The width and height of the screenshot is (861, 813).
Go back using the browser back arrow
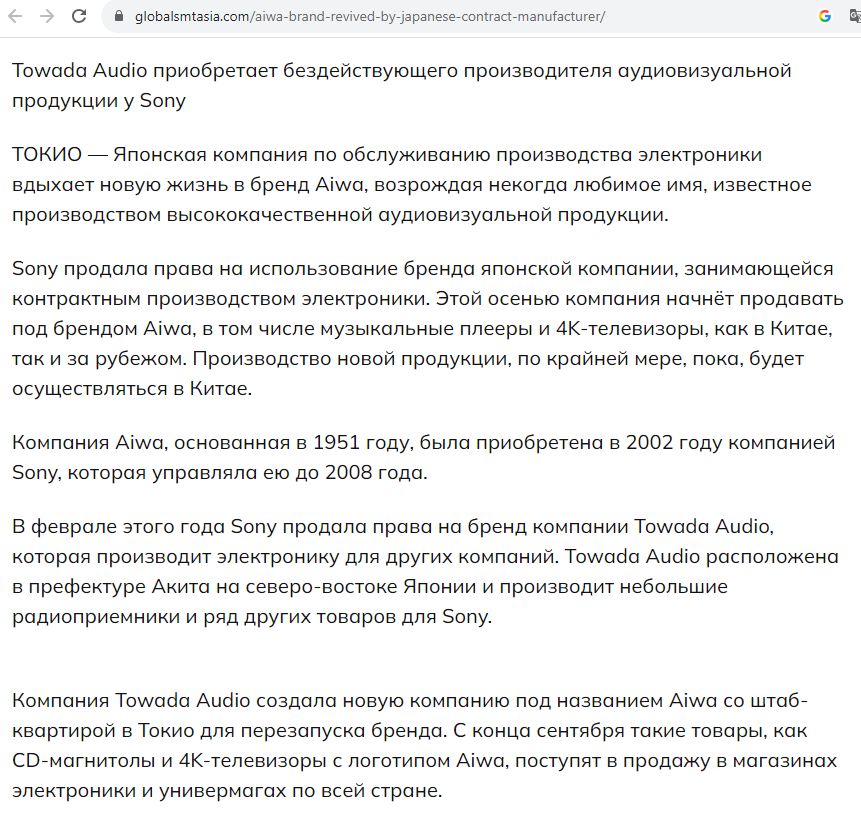coord(15,16)
